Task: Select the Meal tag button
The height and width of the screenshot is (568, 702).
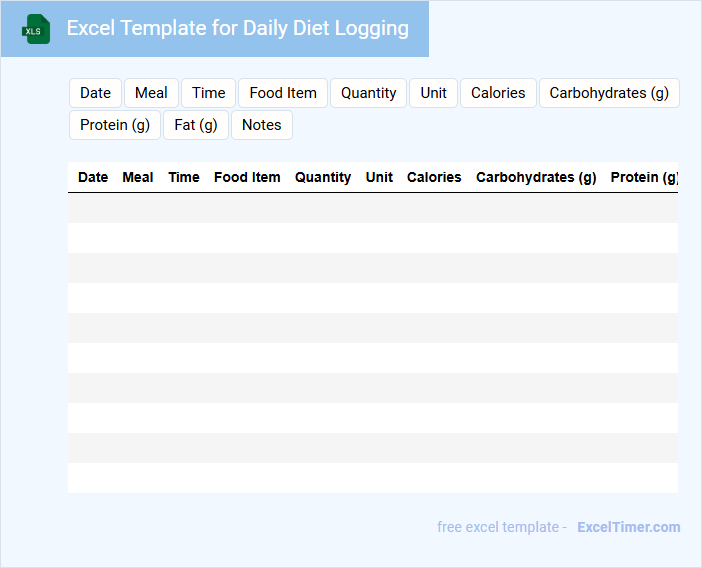Action: coord(151,93)
